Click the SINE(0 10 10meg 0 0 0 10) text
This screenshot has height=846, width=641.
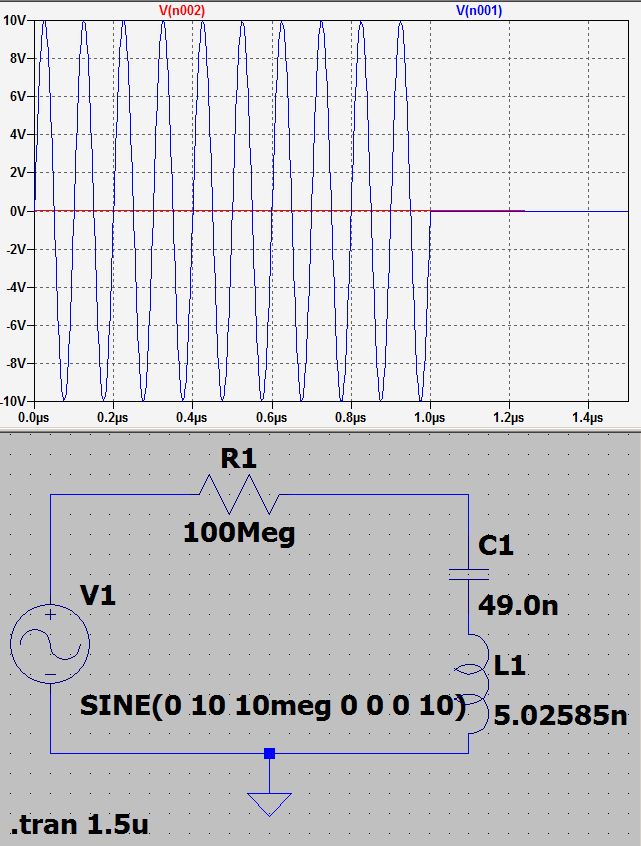click(272, 706)
